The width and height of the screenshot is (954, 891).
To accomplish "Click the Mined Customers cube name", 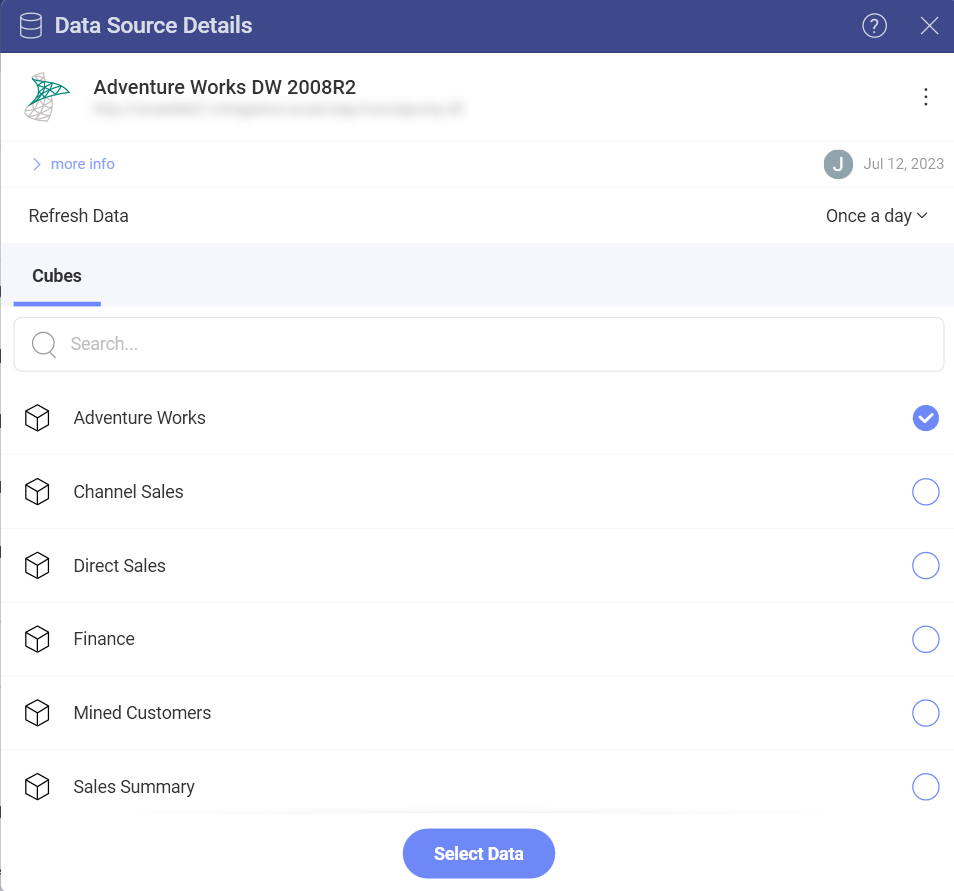I will coord(142,713).
